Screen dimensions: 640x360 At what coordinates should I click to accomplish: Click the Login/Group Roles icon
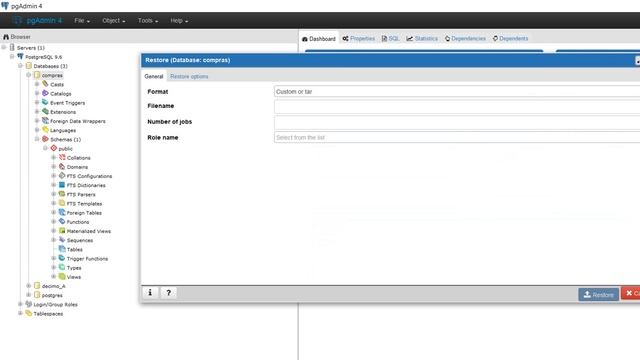29,304
